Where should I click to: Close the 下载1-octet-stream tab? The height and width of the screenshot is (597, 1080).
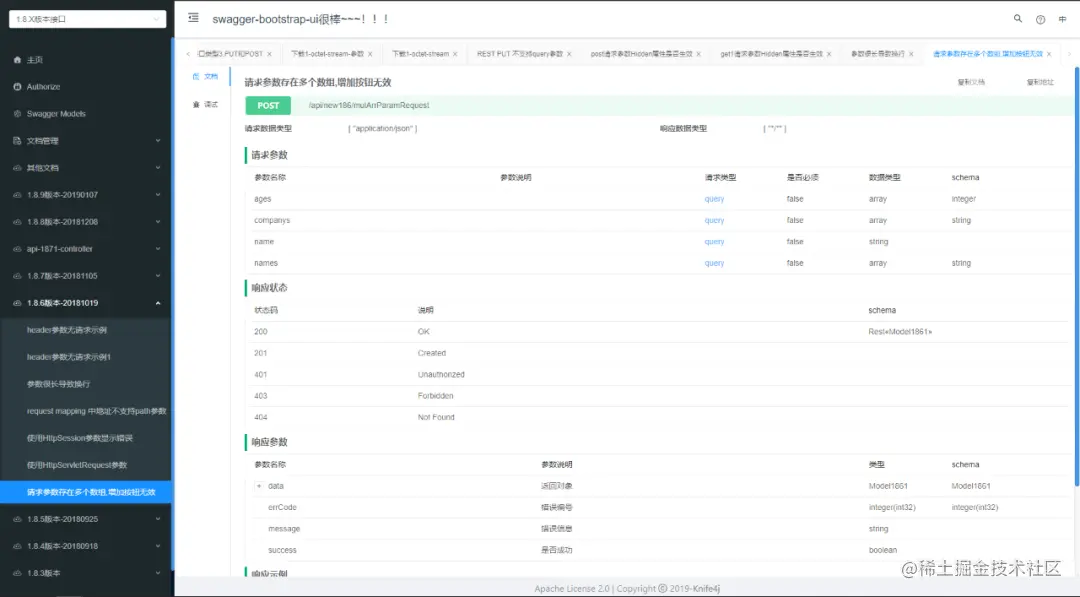click(455, 54)
